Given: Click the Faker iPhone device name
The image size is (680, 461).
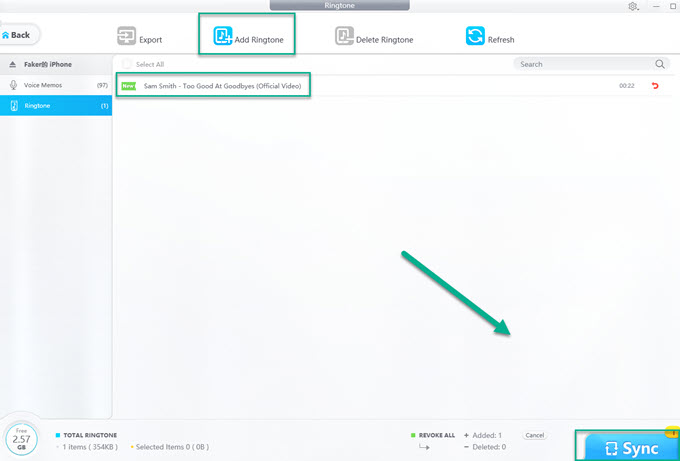Looking at the screenshot, I should tap(48, 64).
